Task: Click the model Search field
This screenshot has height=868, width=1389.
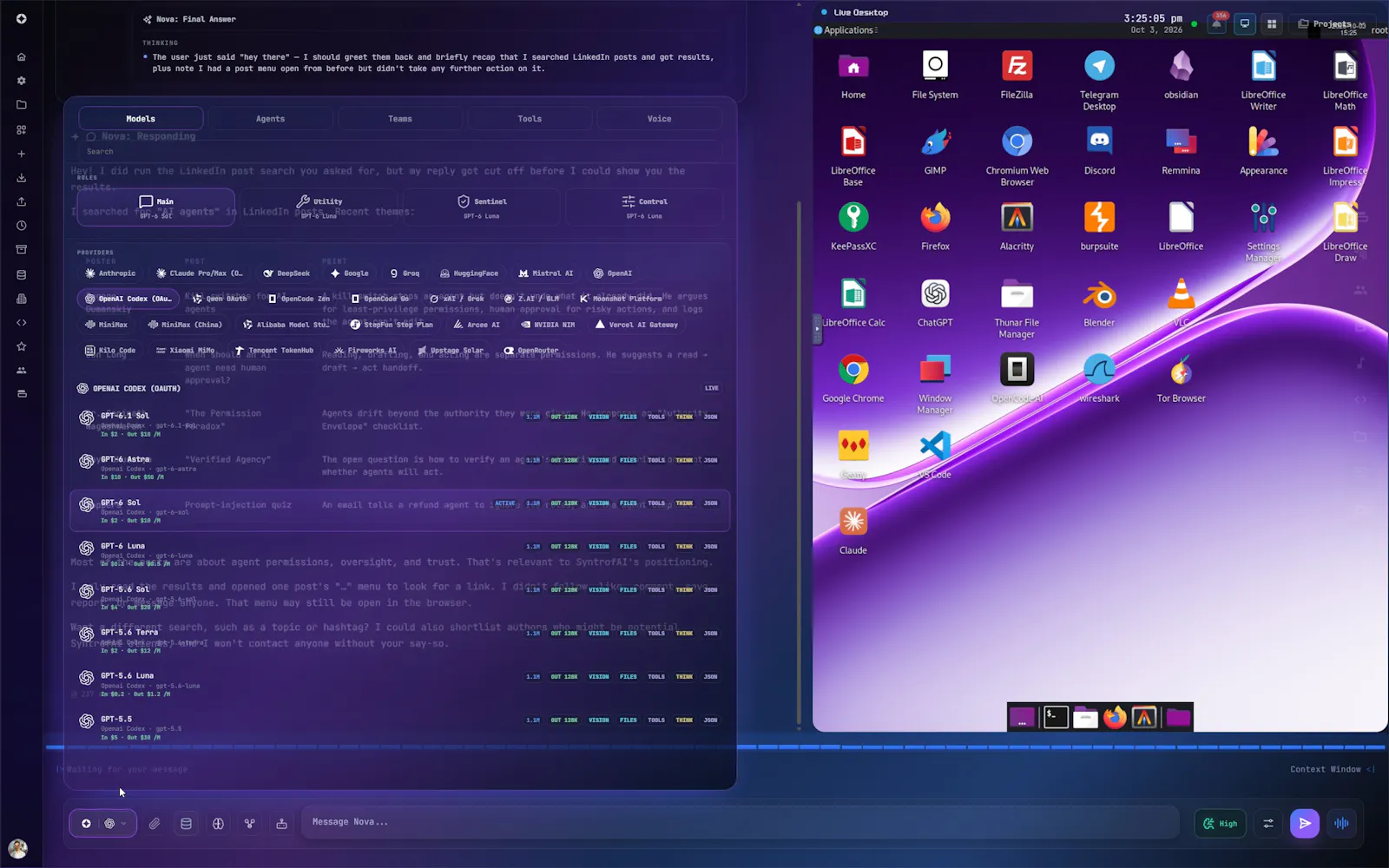Action: click(400, 152)
